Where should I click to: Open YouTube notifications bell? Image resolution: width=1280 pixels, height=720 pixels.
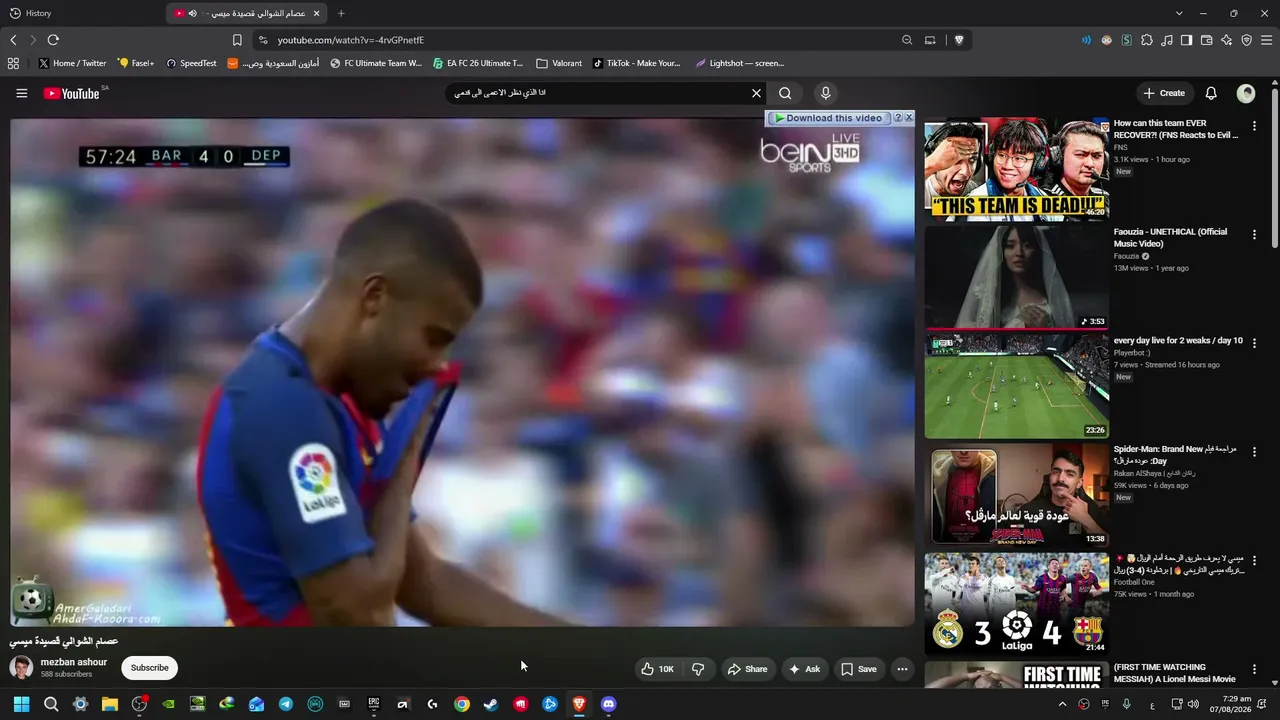pos(1211,93)
